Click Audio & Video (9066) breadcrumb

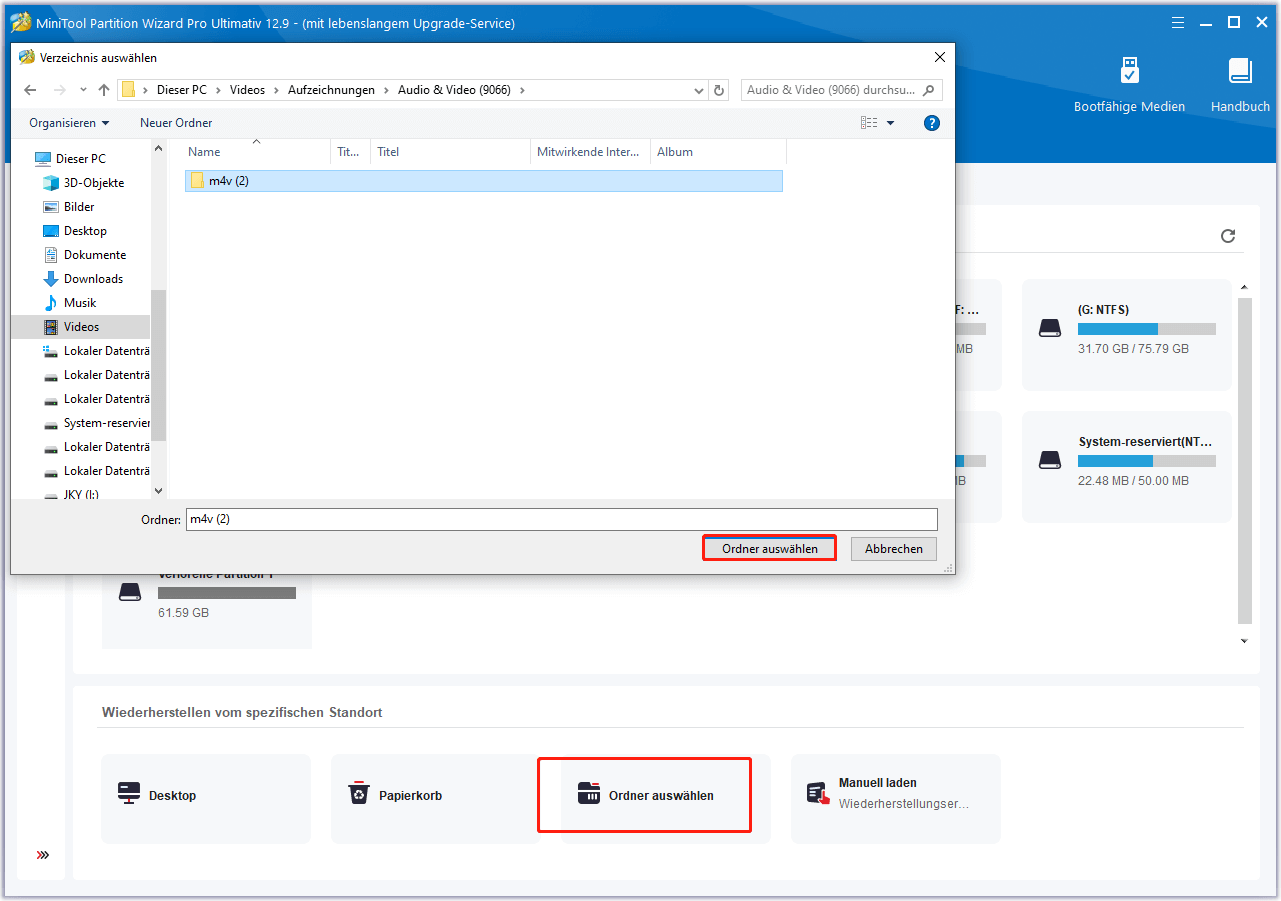pos(454,90)
